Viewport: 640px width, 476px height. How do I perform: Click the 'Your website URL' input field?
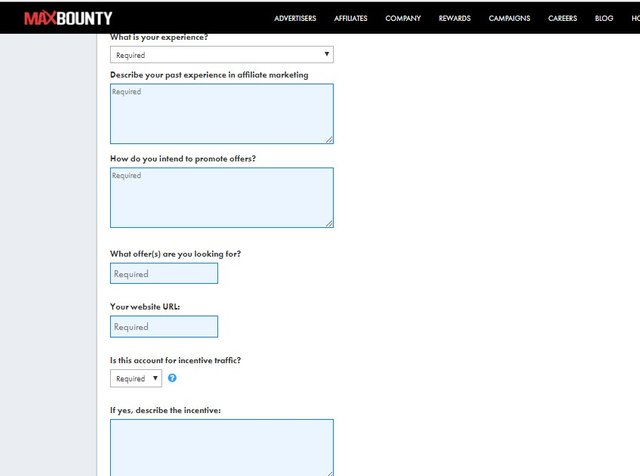pyautogui.click(x=164, y=327)
